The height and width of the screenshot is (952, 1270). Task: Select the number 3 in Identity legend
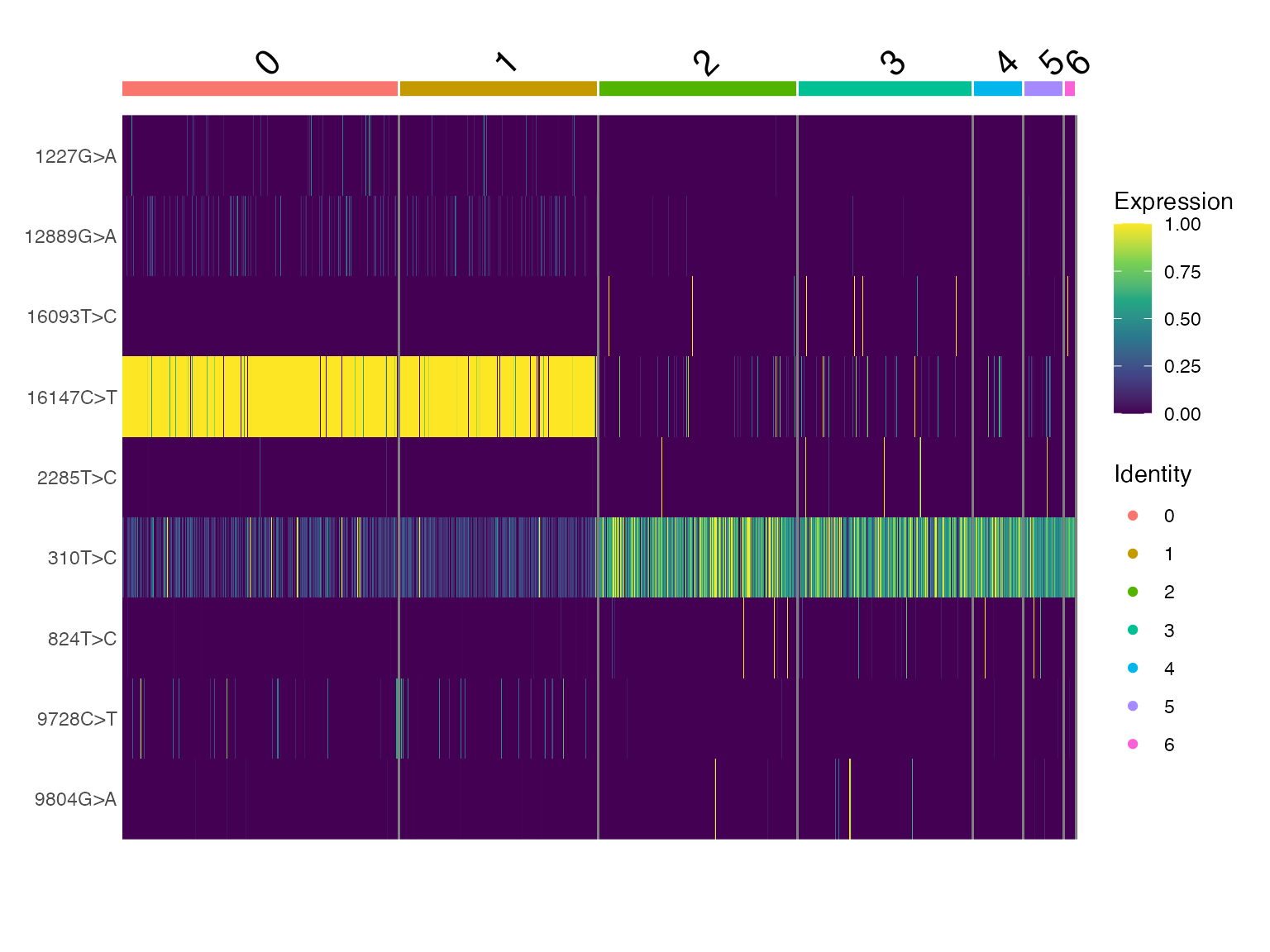coord(1169,631)
